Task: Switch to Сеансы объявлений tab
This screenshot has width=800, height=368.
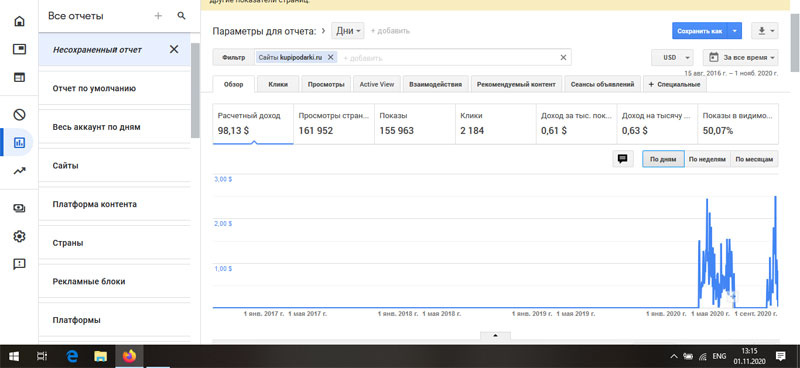Action: tap(603, 85)
